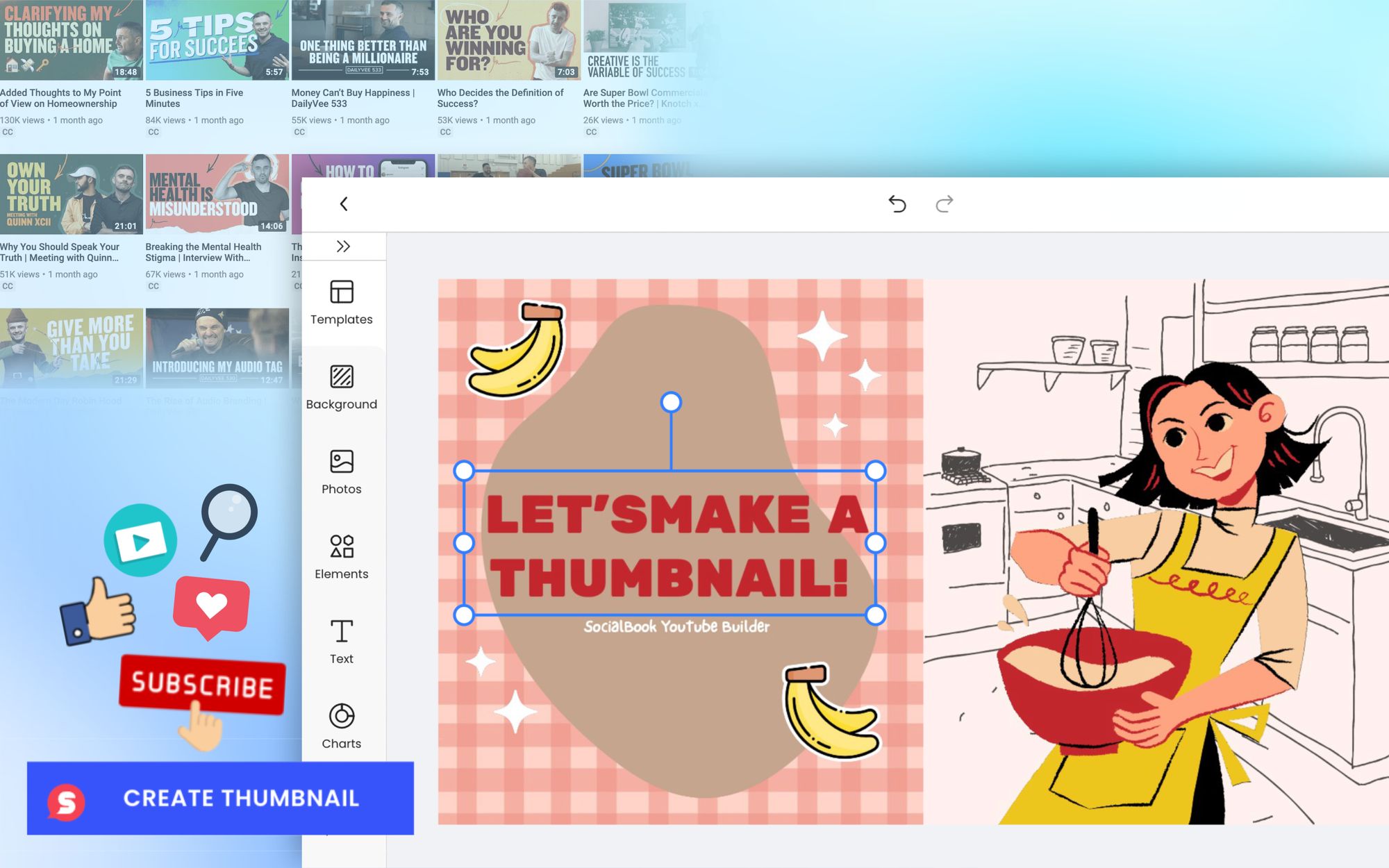The image size is (1389, 868).
Task: Click the undo arrow icon
Action: click(897, 203)
